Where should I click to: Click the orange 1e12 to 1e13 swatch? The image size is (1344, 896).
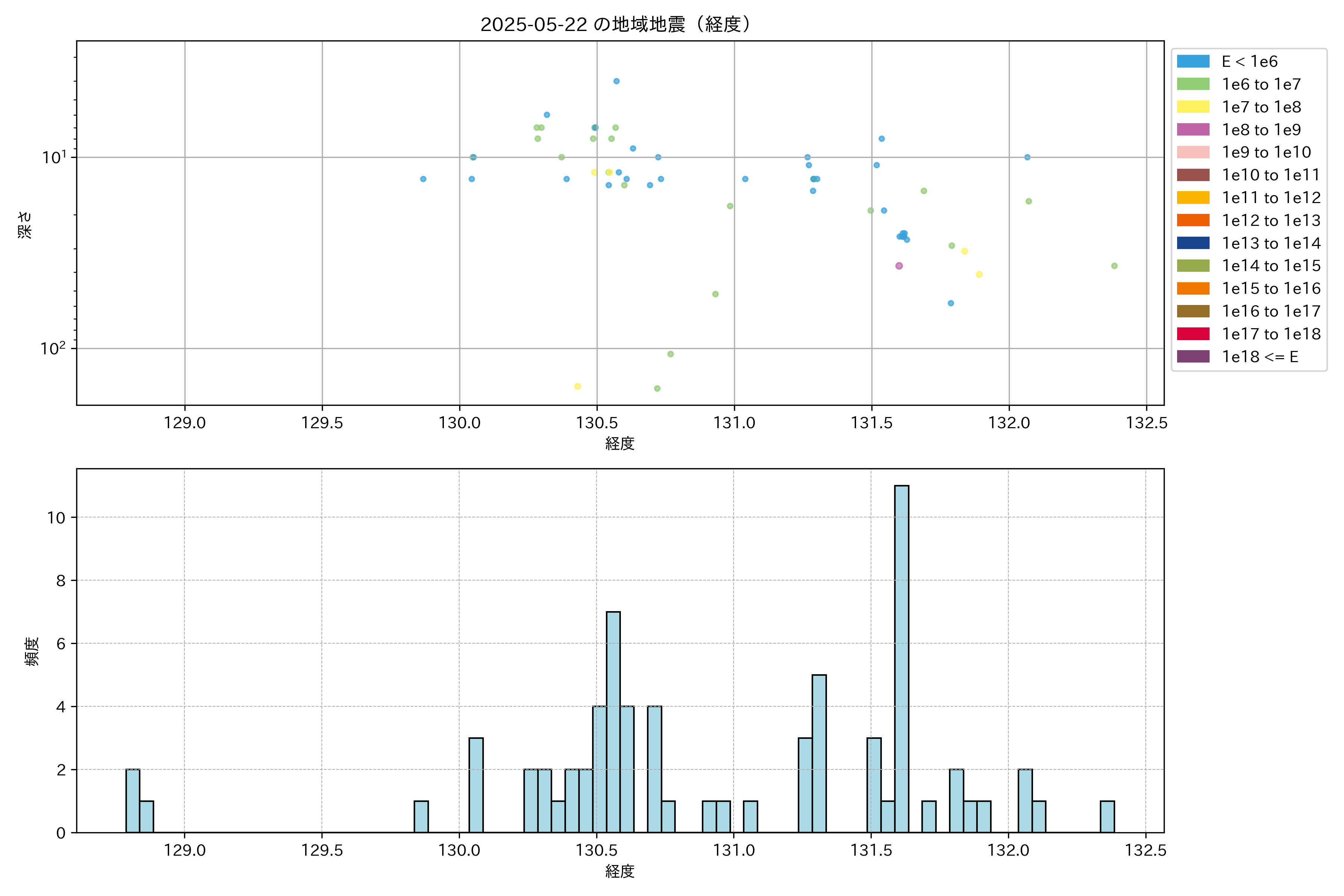coord(1193,221)
